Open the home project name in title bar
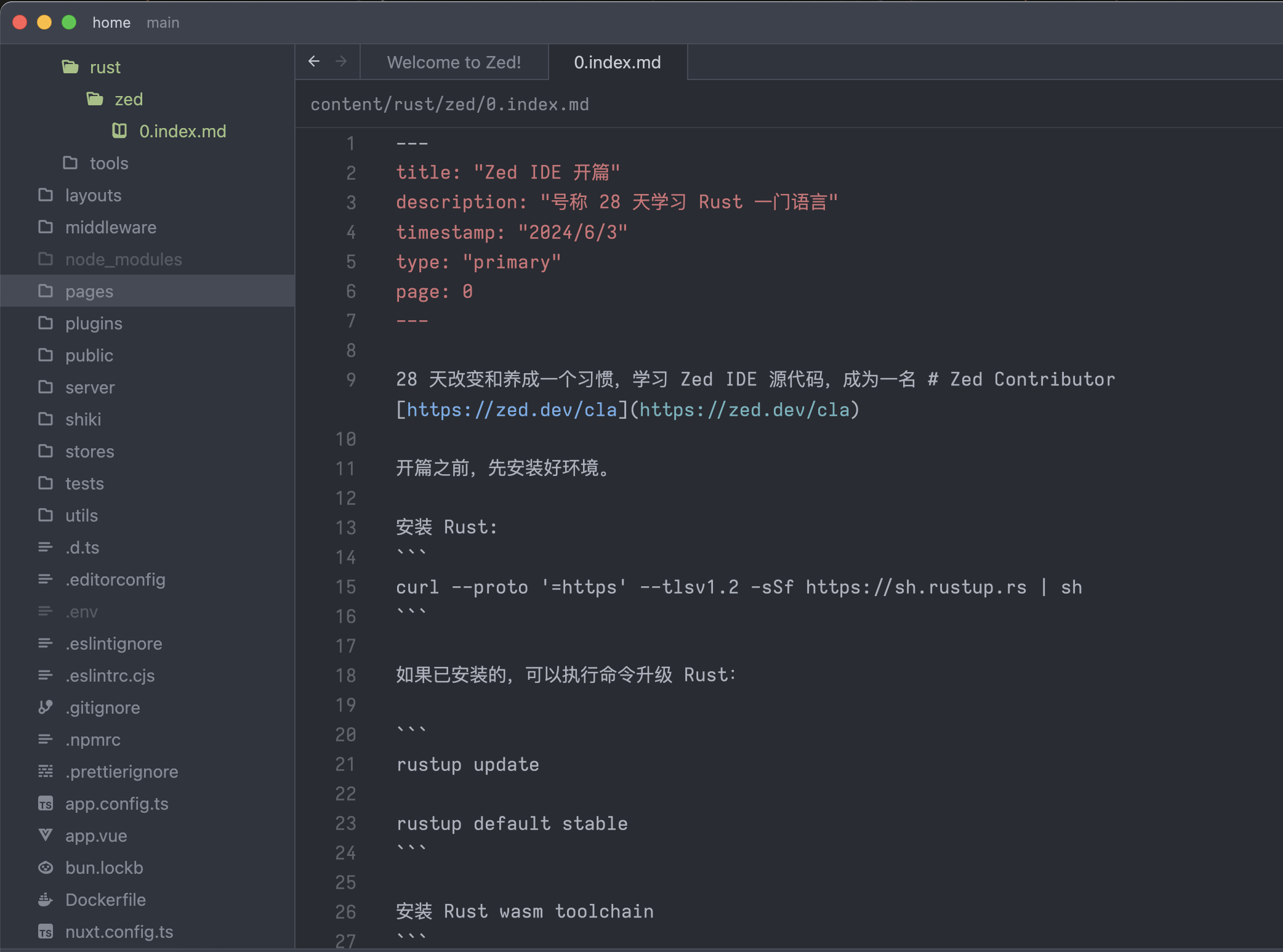The width and height of the screenshot is (1283, 952). click(111, 23)
